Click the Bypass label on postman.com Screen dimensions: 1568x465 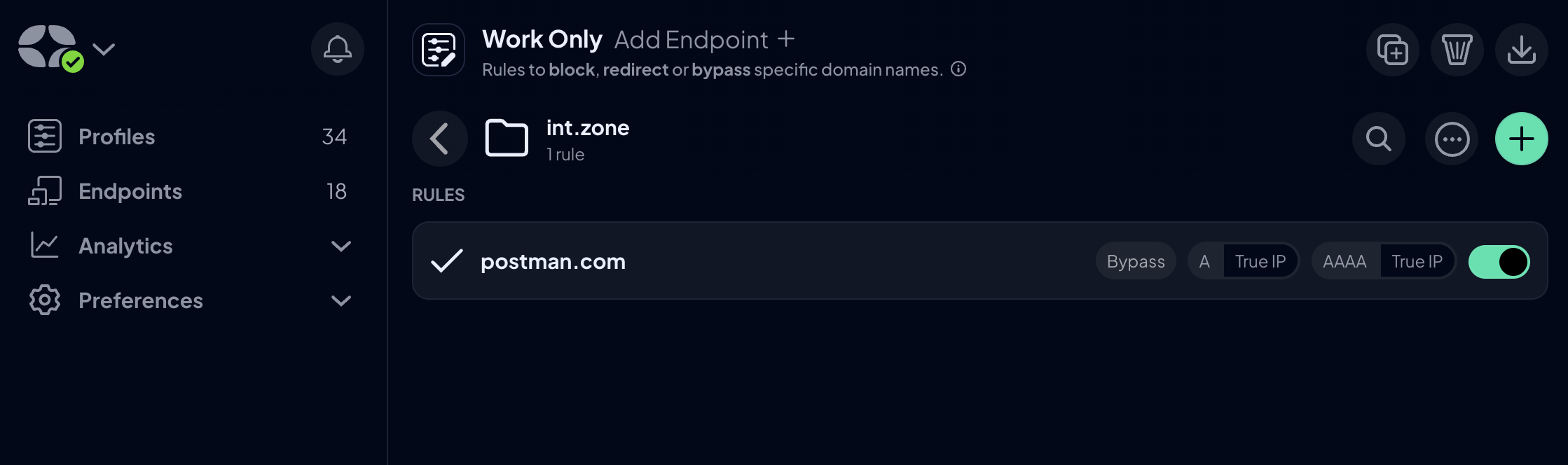click(x=1136, y=261)
